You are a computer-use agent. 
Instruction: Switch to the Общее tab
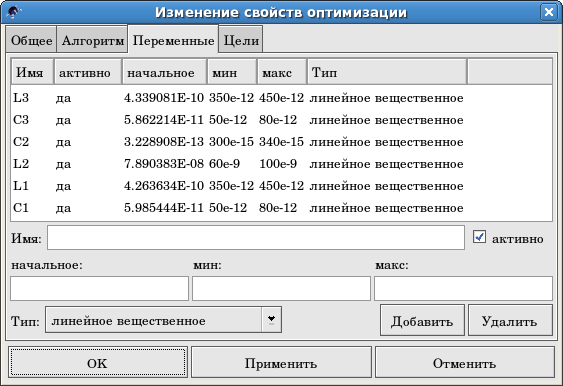tap(32, 40)
